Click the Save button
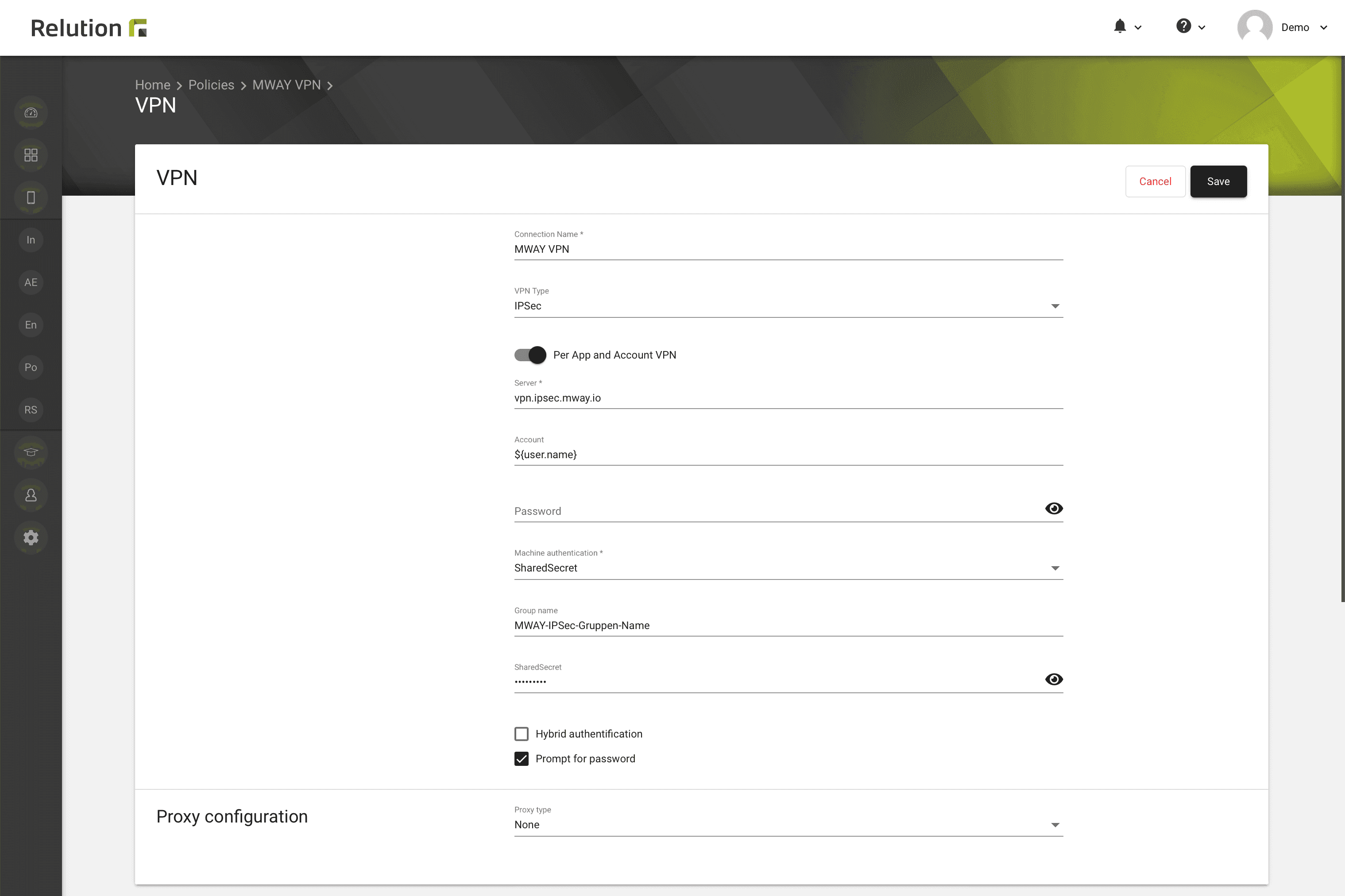The height and width of the screenshot is (896, 1345). pyautogui.click(x=1218, y=181)
